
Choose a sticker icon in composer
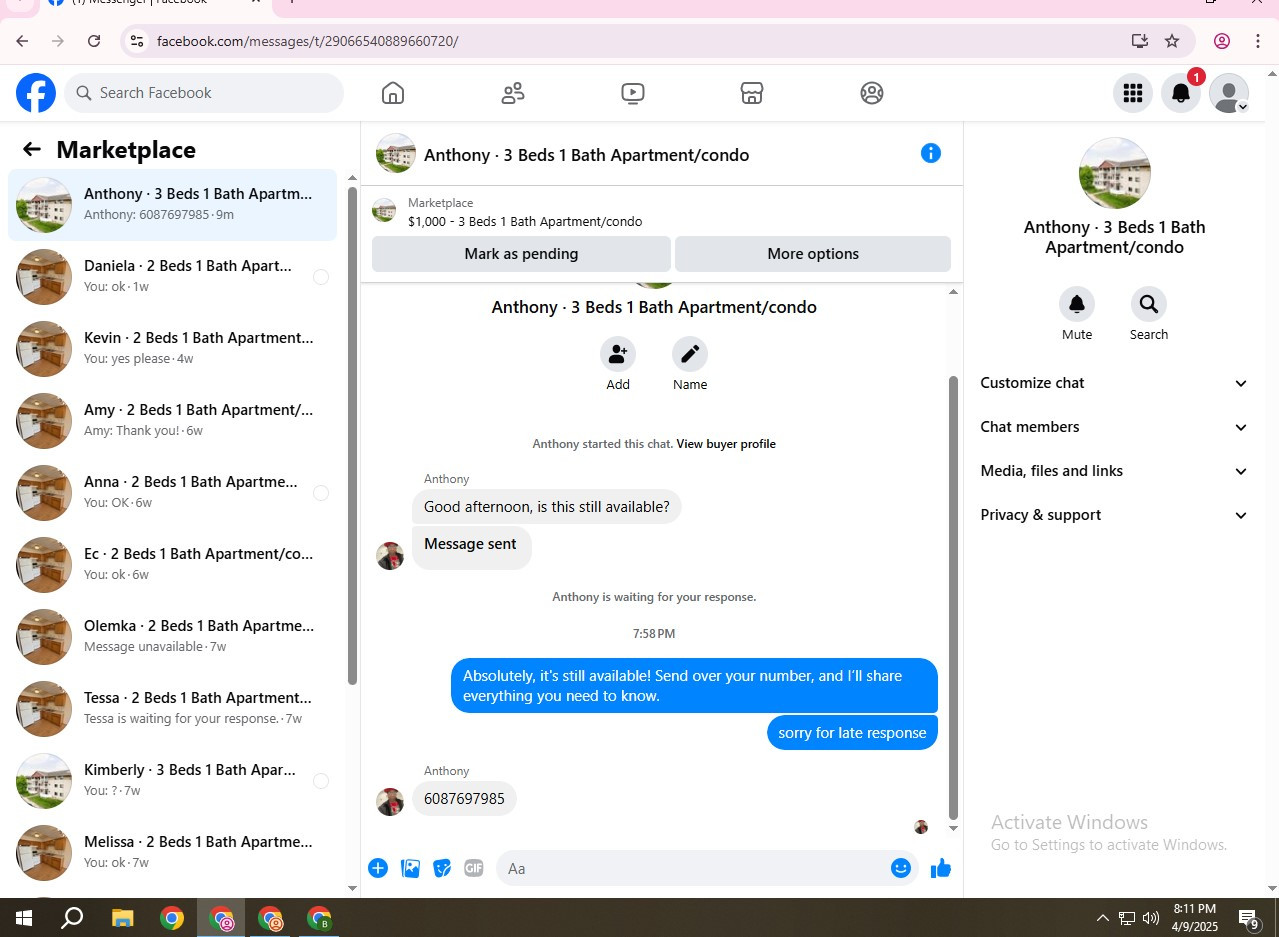pos(442,868)
